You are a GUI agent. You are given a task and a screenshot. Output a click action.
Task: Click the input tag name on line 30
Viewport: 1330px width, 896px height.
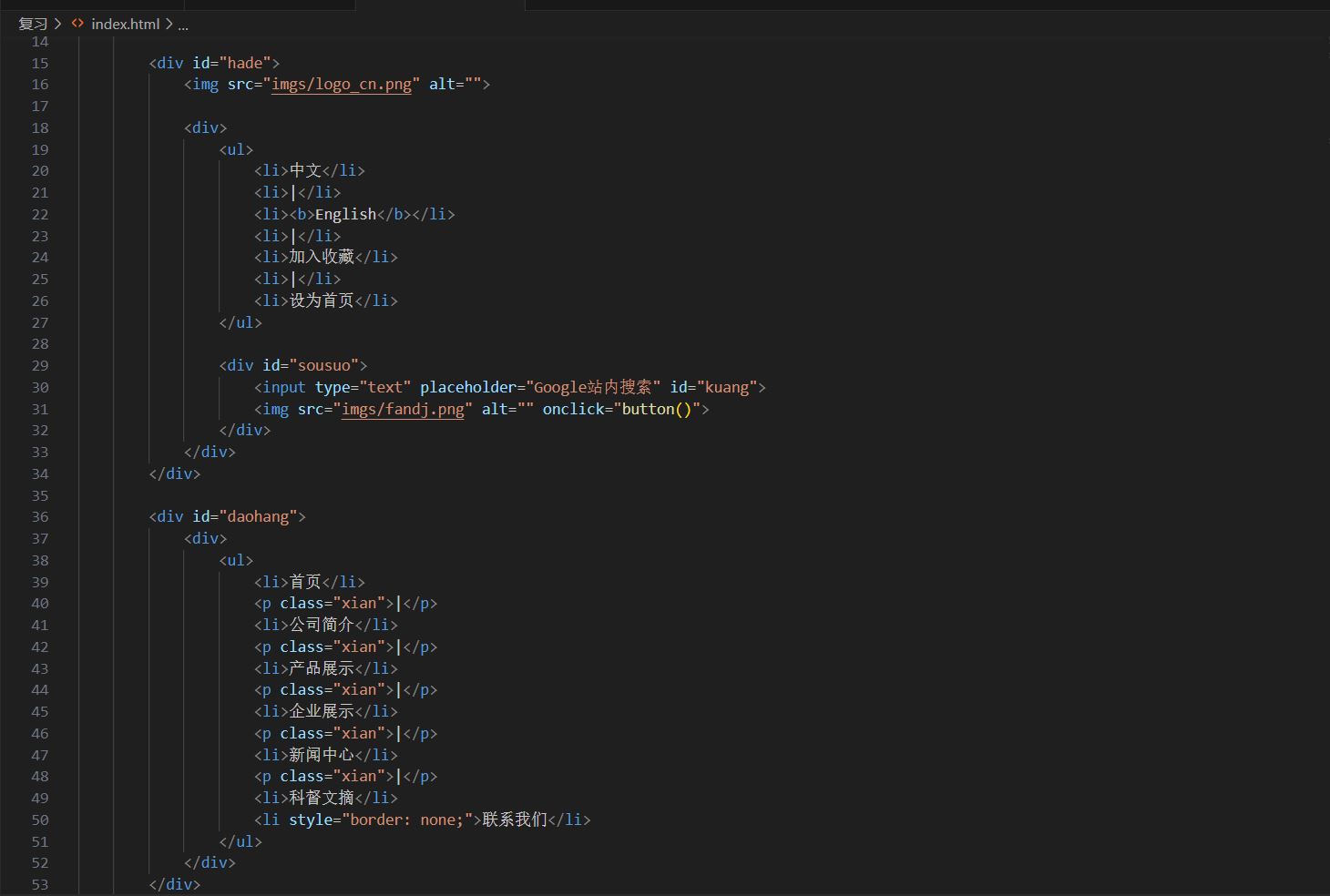coord(284,388)
